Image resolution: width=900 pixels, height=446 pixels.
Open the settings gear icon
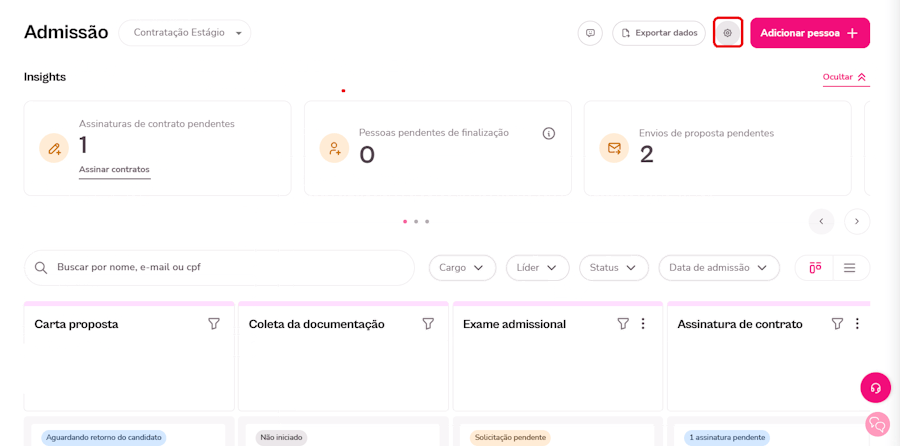tap(728, 33)
